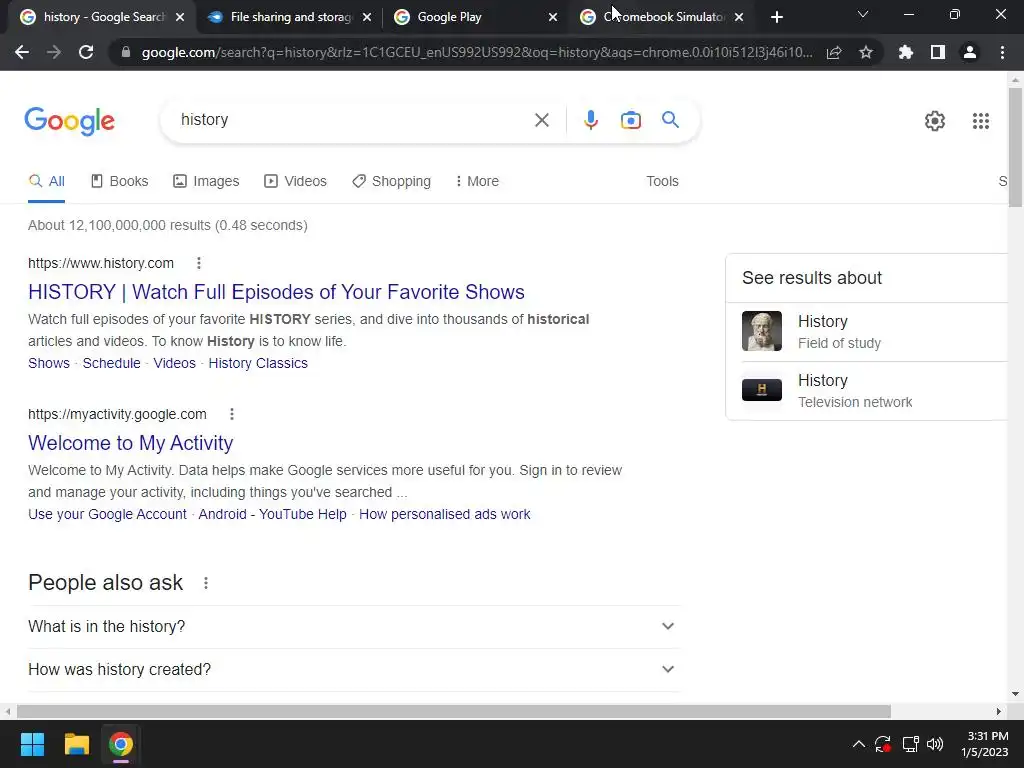The width and height of the screenshot is (1024, 768).
Task: Open the volume speaker tray icon
Action: pos(935,744)
